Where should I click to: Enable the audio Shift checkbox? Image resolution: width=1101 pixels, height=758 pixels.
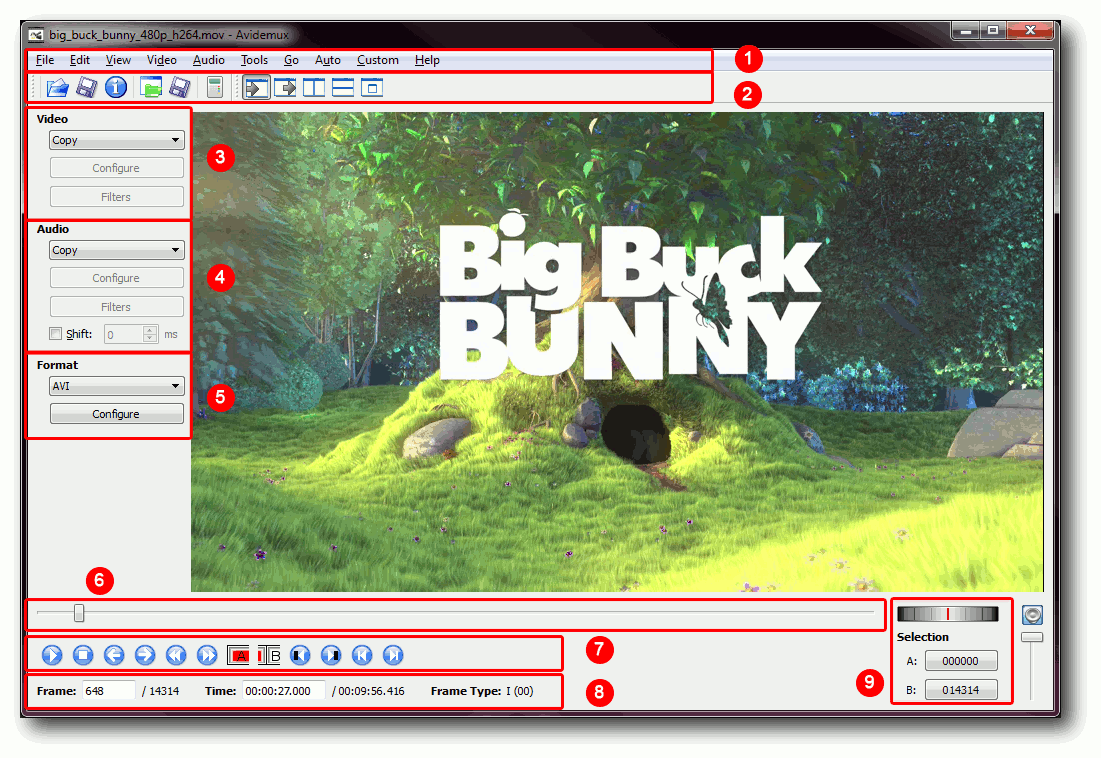pos(56,335)
